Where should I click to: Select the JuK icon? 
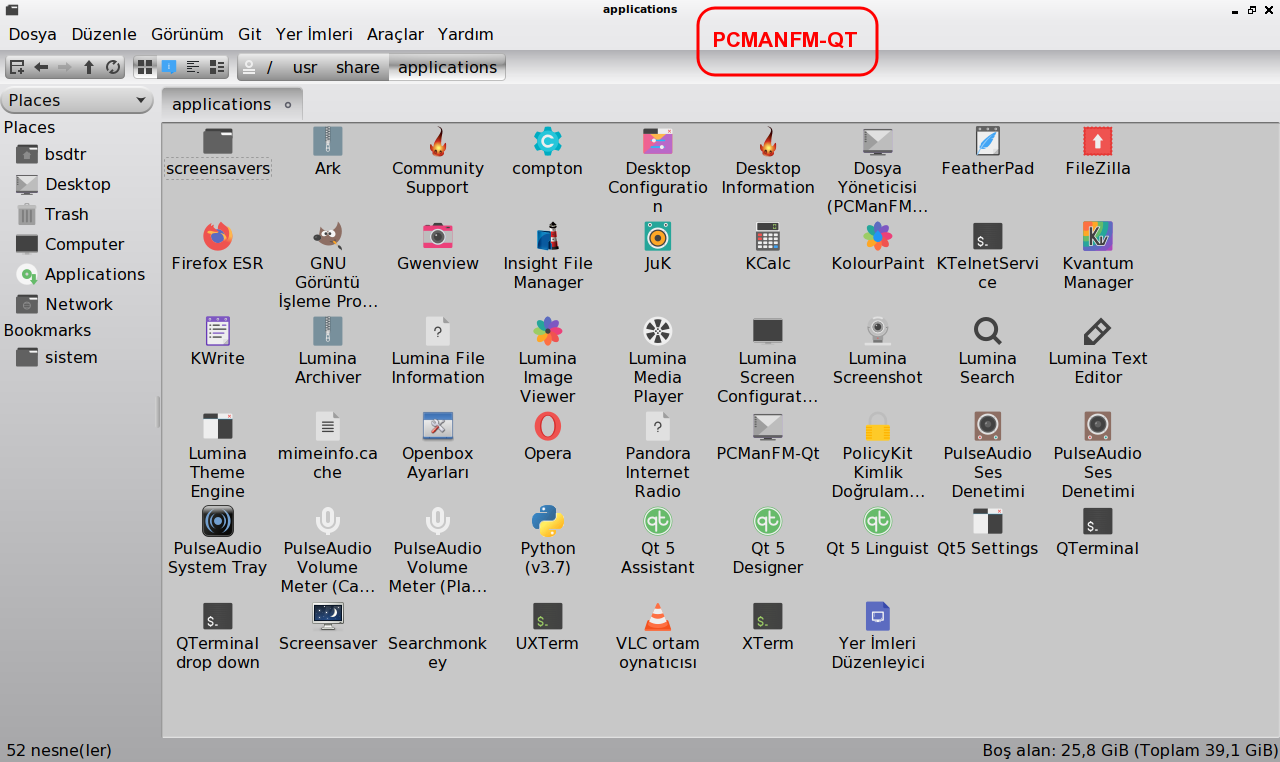[657, 236]
